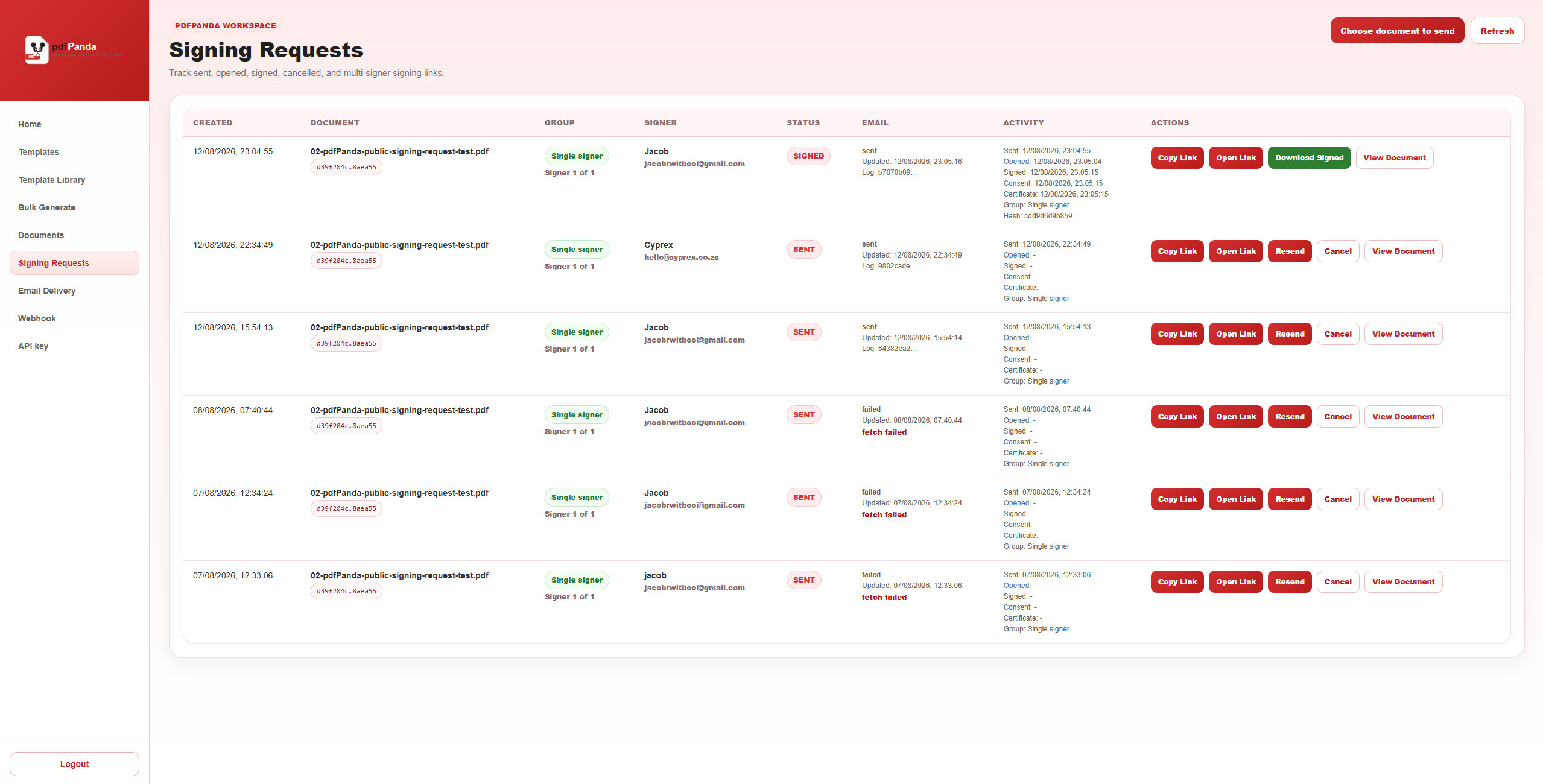The image size is (1543, 784).
Task: Open the Documents section
Action: (x=74, y=235)
